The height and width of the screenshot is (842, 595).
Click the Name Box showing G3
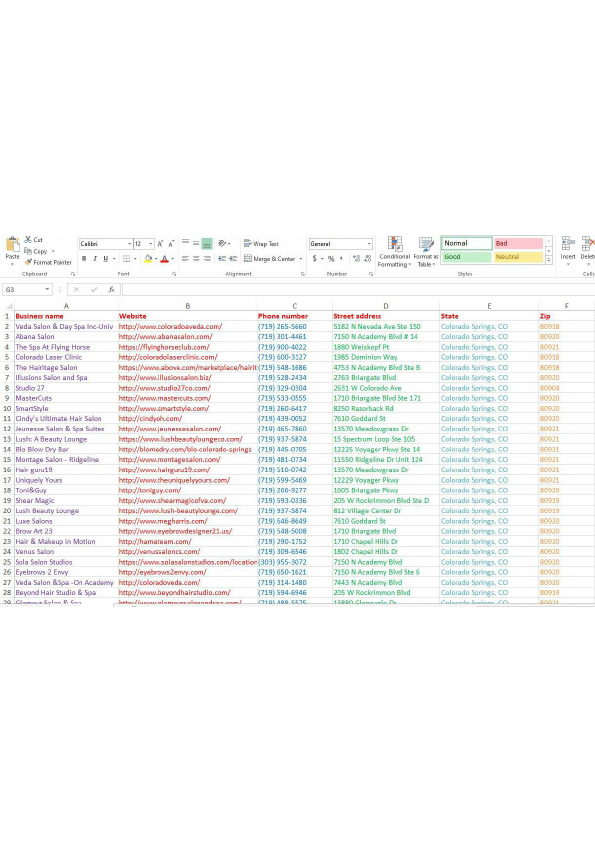tap(27, 289)
